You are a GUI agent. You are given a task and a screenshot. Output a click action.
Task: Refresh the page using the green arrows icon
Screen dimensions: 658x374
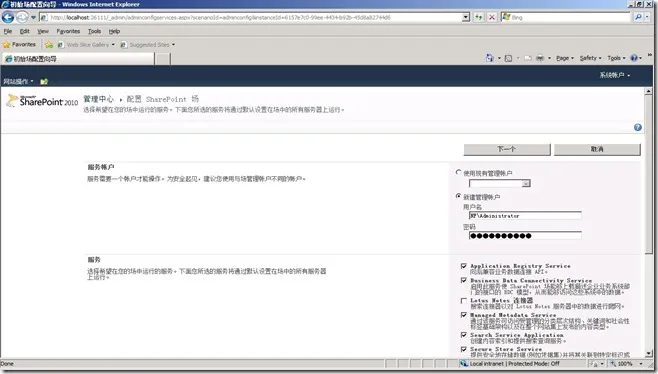(x=478, y=17)
